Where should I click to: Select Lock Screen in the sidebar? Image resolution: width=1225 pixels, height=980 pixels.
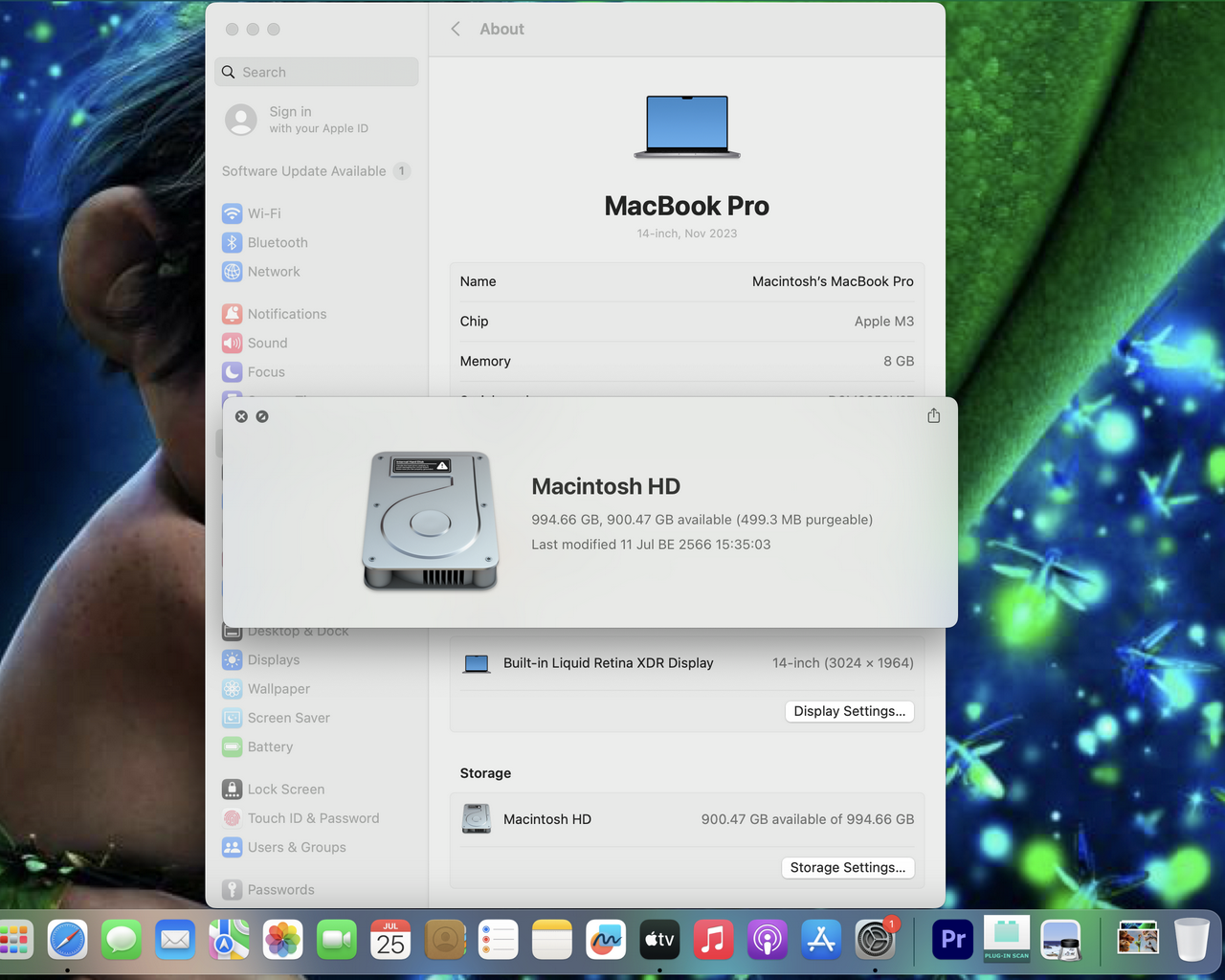pyautogui.click(x=274, y=790)
